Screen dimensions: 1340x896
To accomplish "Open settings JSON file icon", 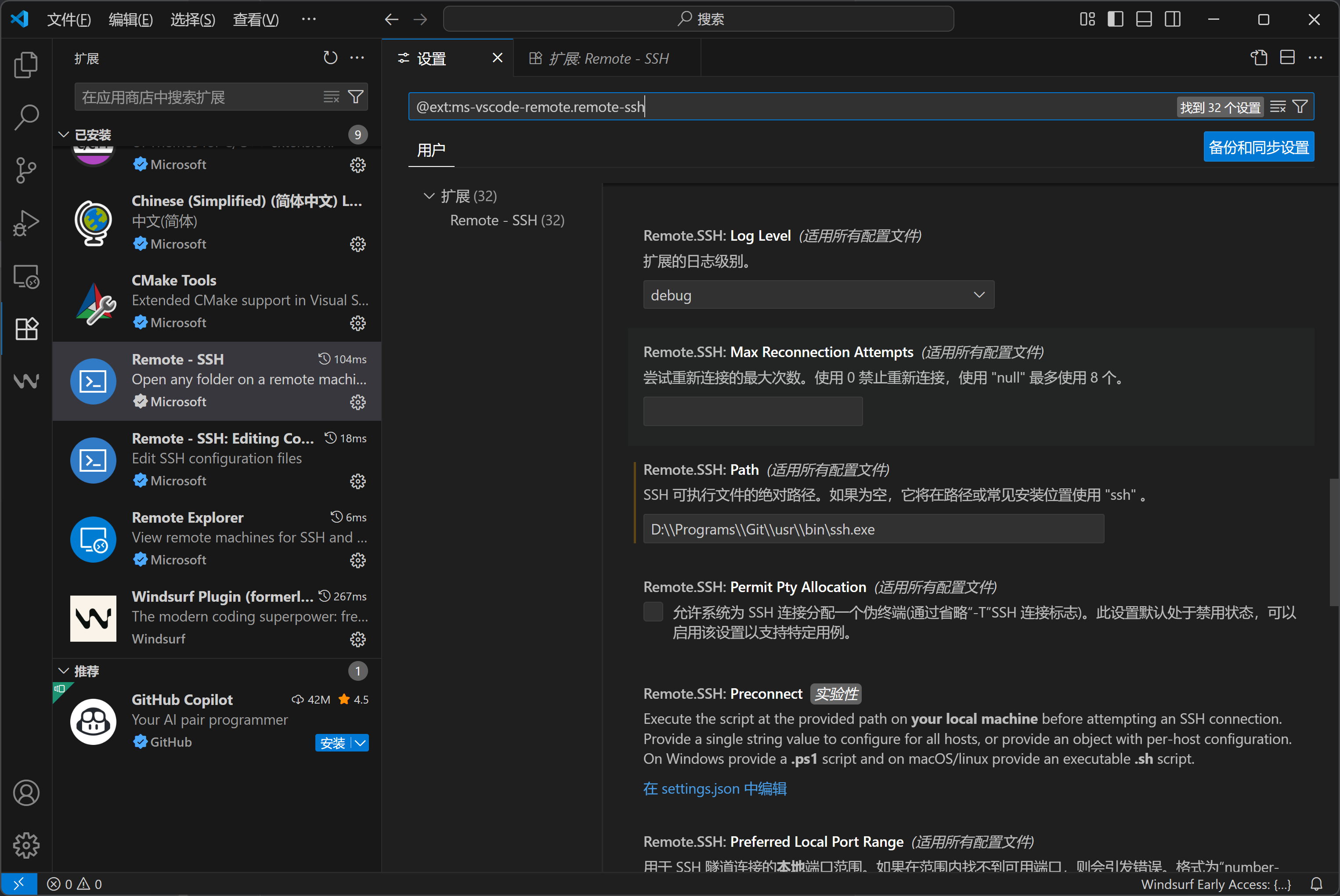I will click(1259, 58).
